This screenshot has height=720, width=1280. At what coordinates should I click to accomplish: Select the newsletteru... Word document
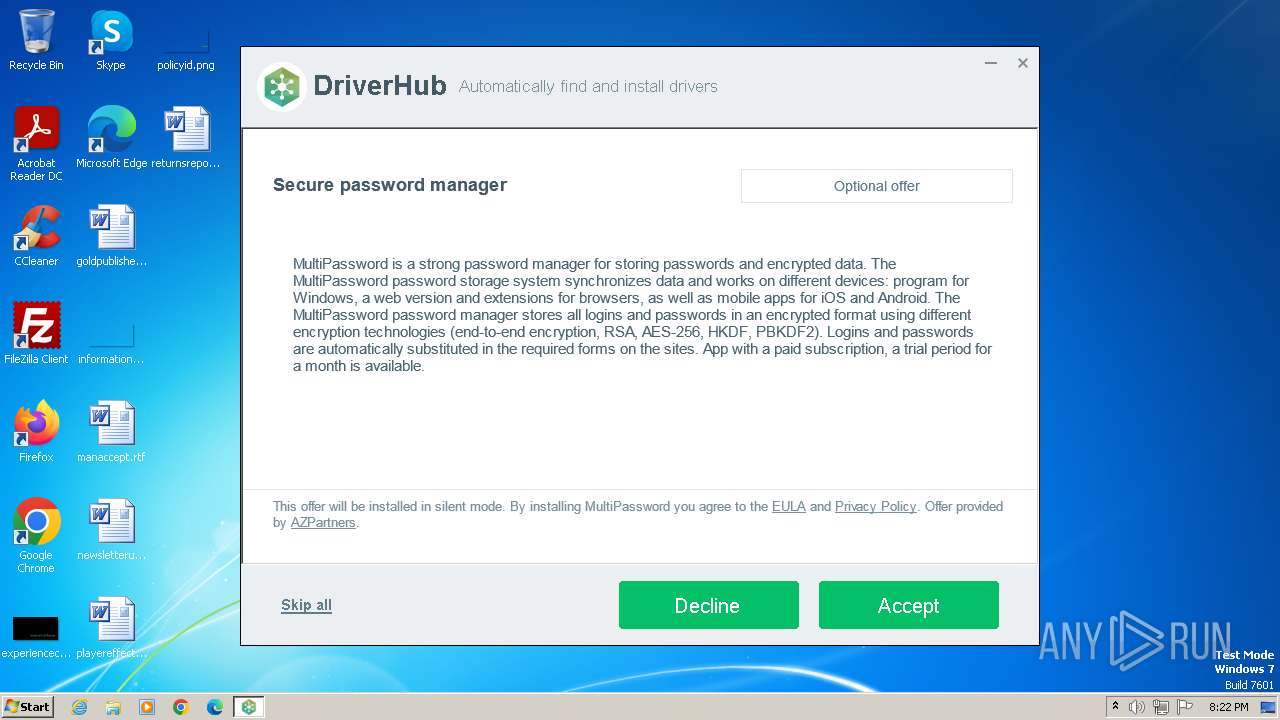(111, 530)
